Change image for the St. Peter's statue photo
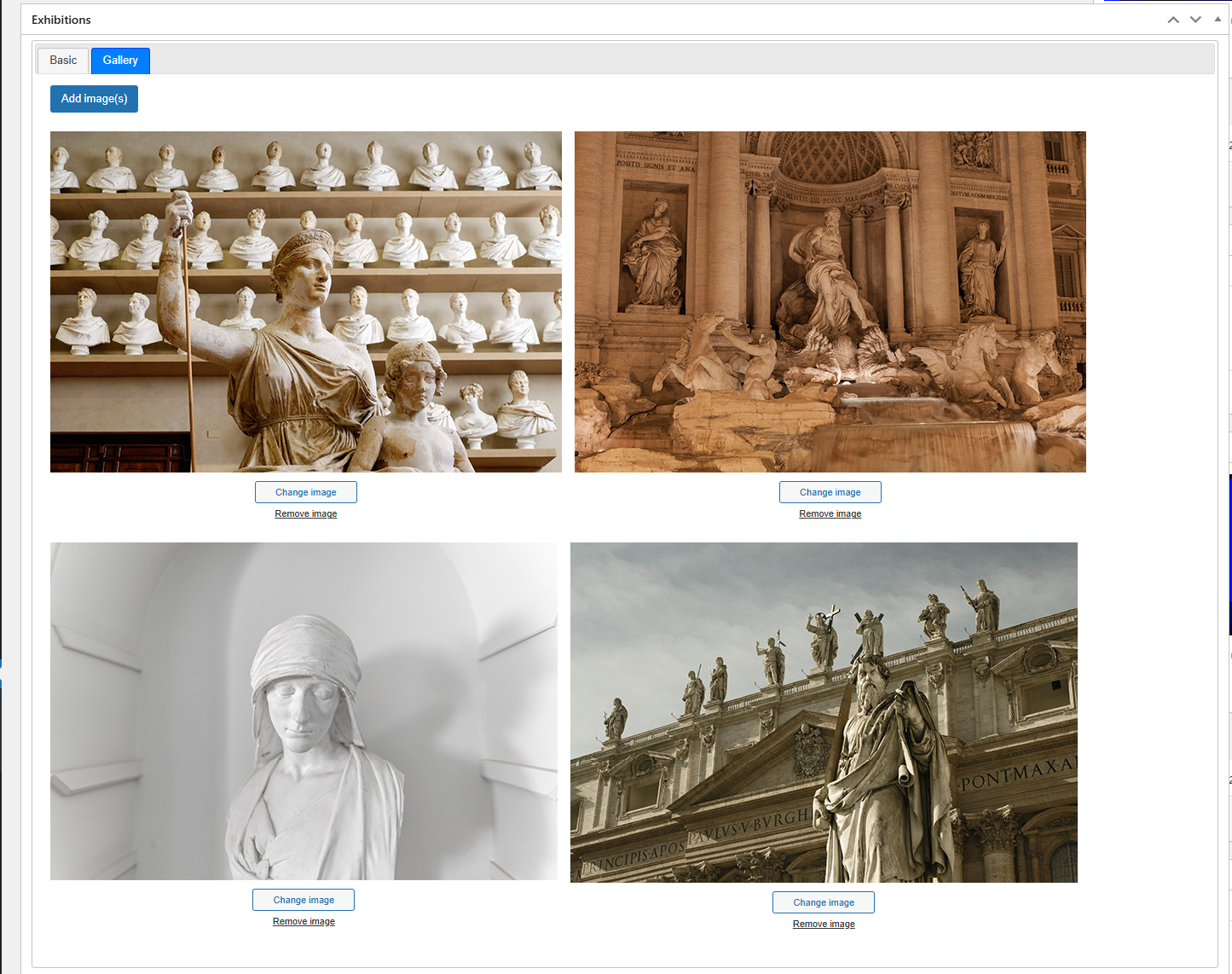Screen dimensions: 1232x974 click(824, 902)
